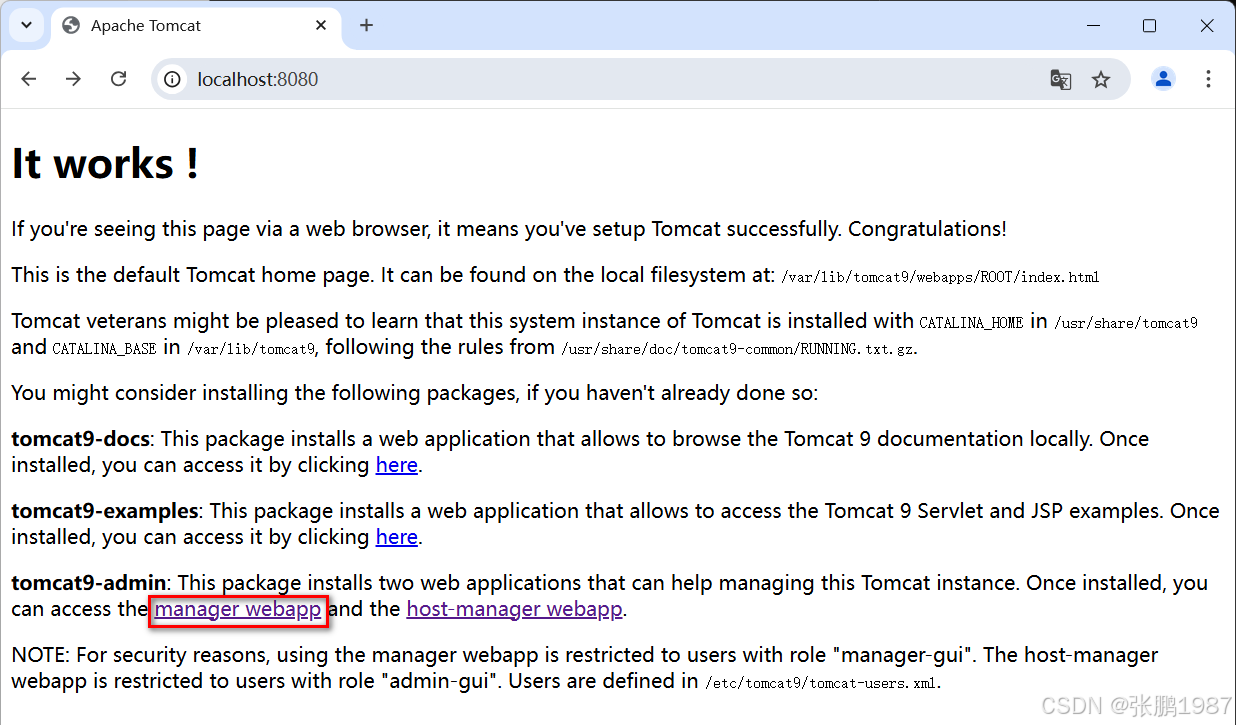
Task: Click the "It works !" heading
Action: (x=105, y=164)
